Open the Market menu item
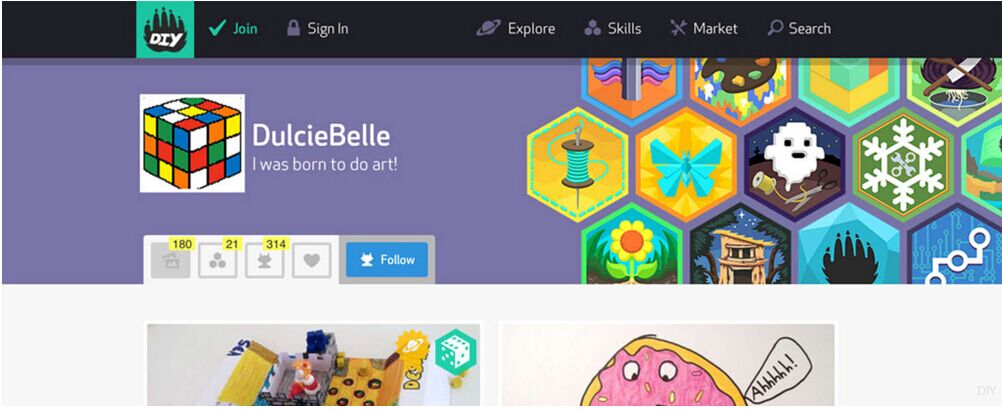 [704, 29]
